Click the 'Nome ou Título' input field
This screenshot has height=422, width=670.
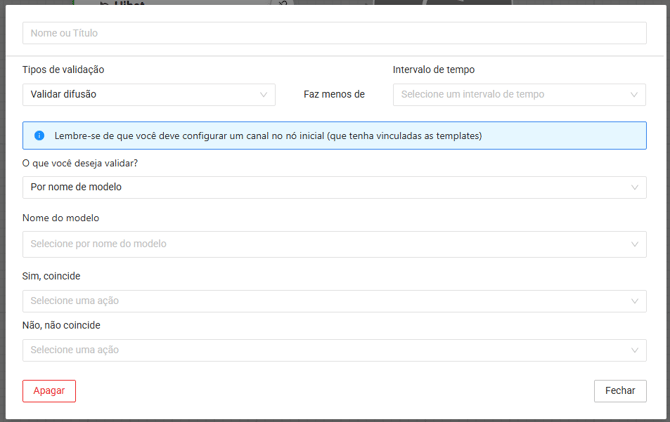point(334,33)
